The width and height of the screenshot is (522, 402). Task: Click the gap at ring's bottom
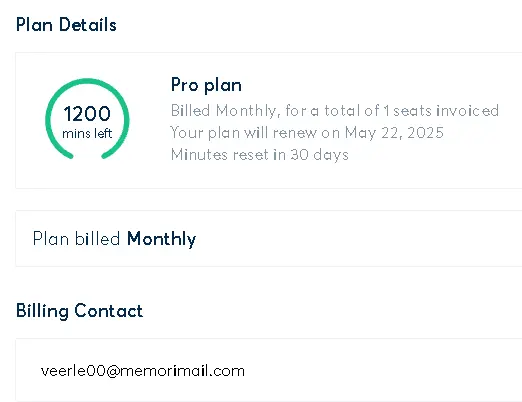87,156
